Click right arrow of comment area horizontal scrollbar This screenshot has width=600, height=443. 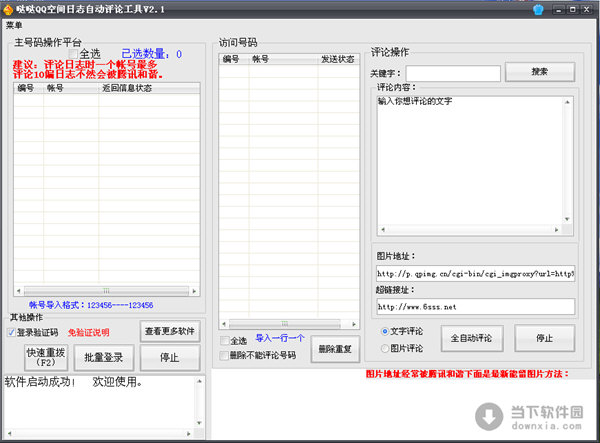(x=557, y=230)
